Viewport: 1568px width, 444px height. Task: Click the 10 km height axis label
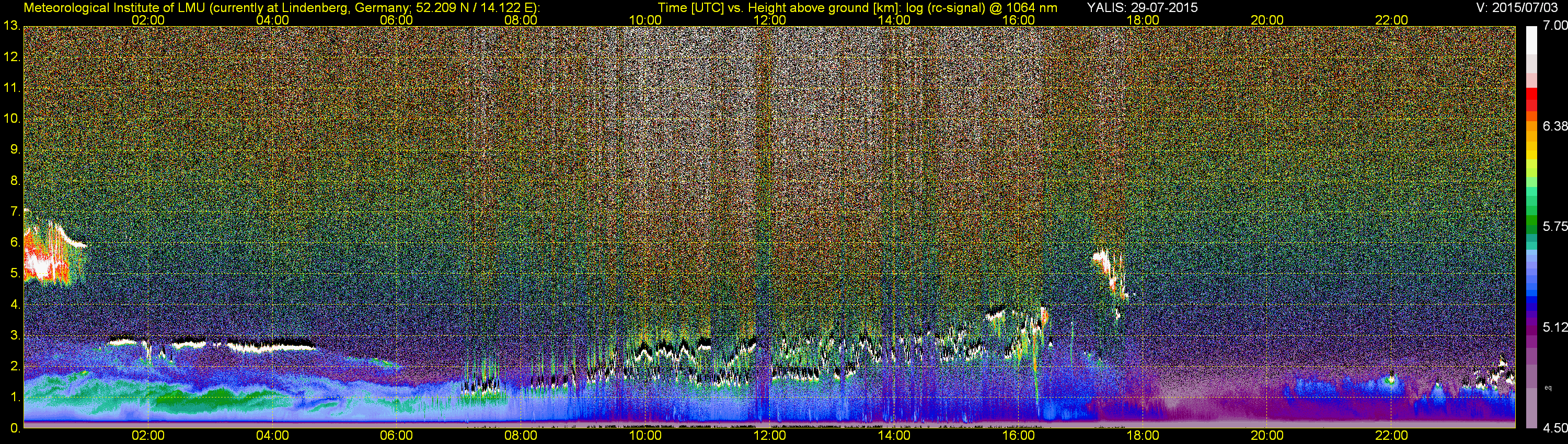[11, 119]
